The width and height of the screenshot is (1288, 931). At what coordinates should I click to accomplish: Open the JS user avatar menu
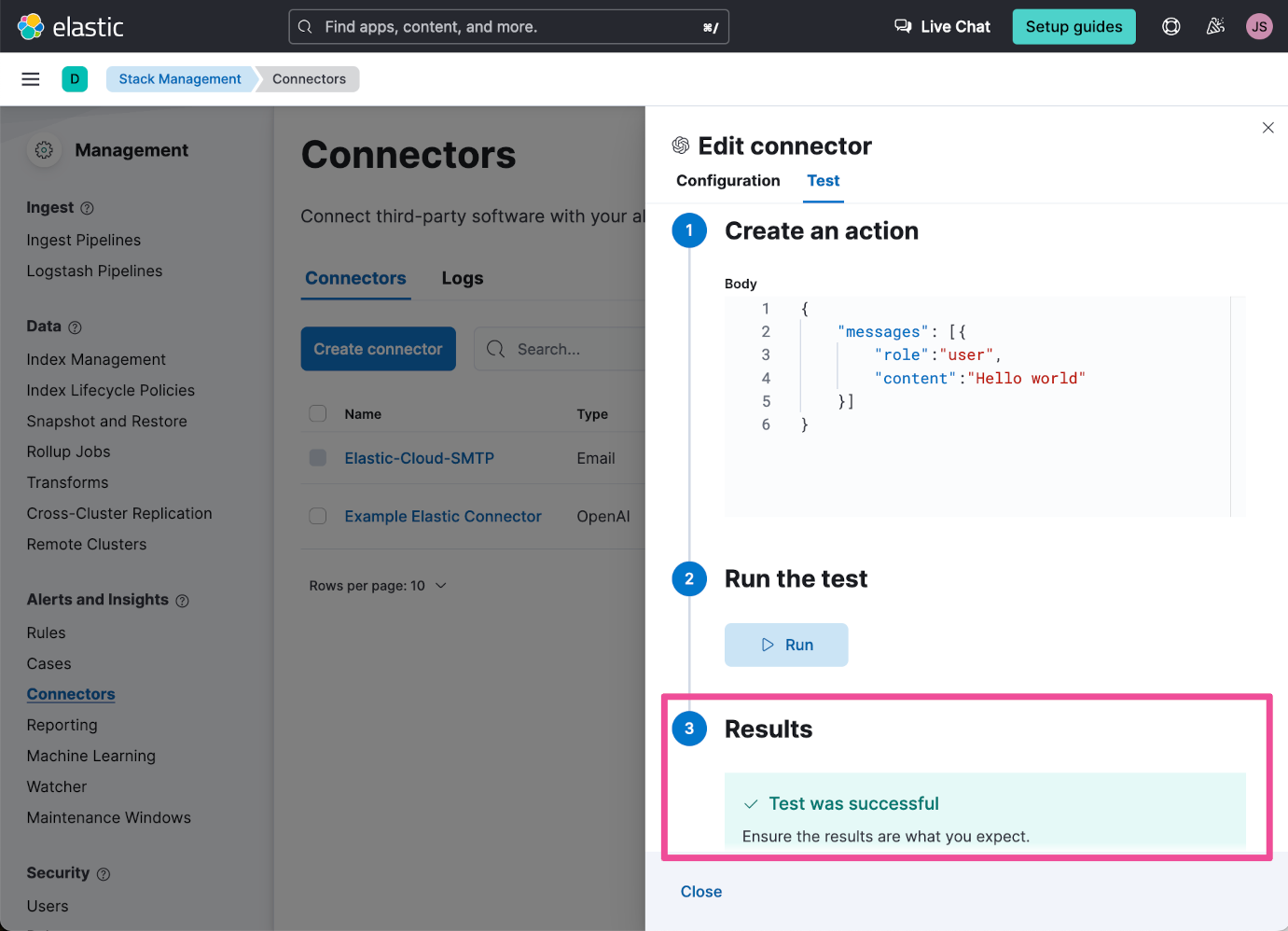pyautogui.click(x=1259, y=27)
